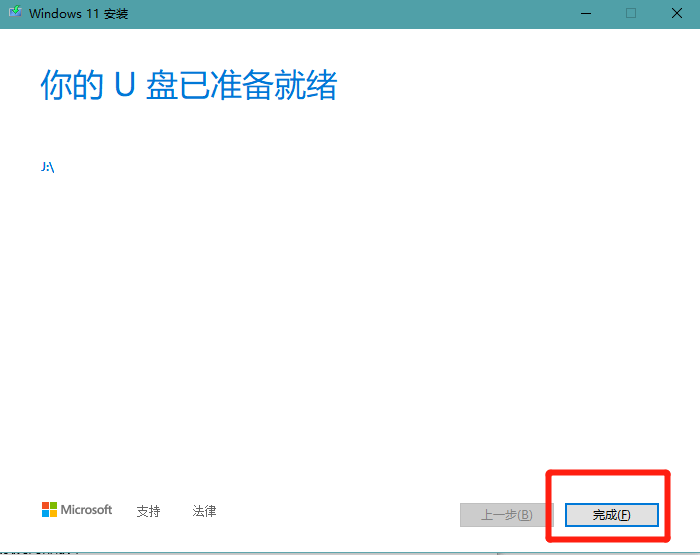
Task: Open the 法律 legal link
Action: 204,511
